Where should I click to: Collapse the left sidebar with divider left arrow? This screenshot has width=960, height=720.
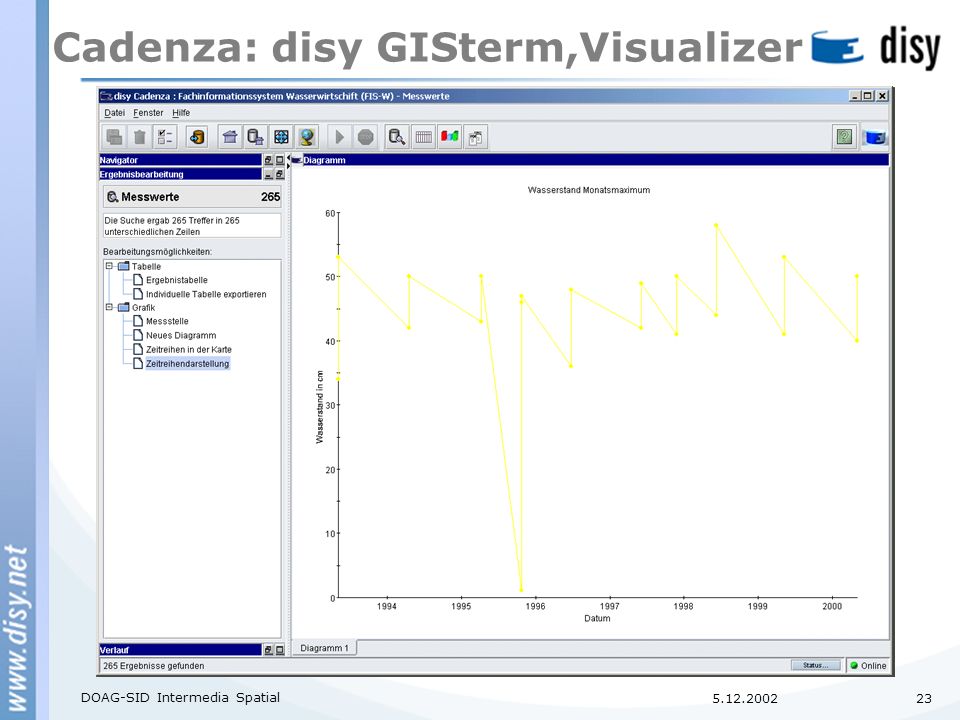288,157
